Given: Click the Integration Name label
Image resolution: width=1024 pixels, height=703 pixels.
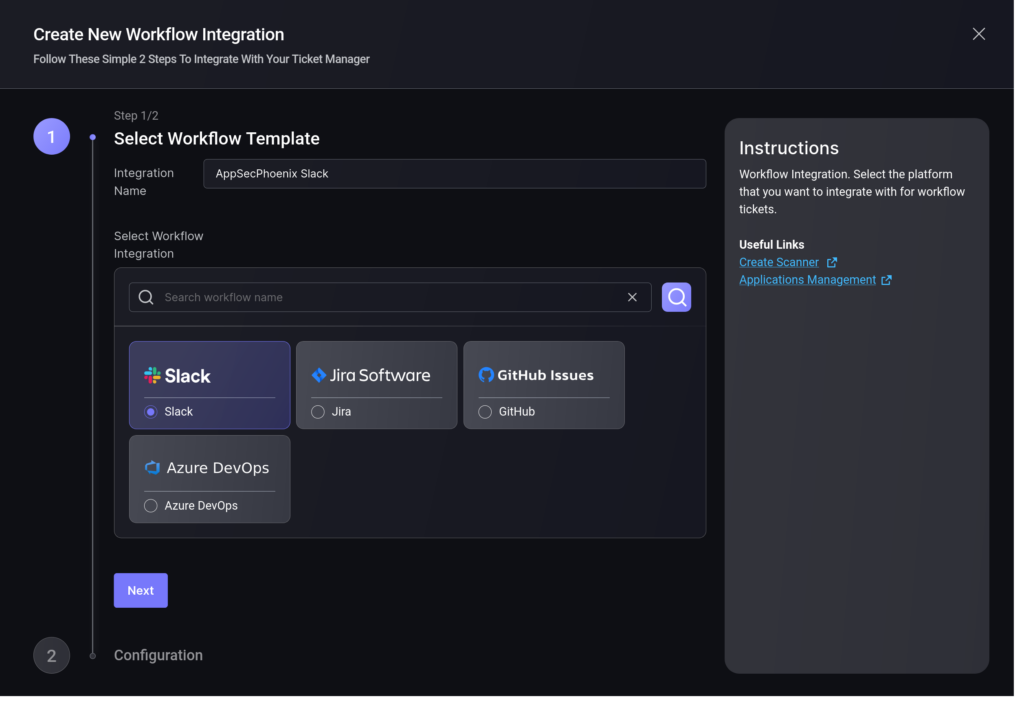Looking at the screenshot, I should tap(145, 184).
